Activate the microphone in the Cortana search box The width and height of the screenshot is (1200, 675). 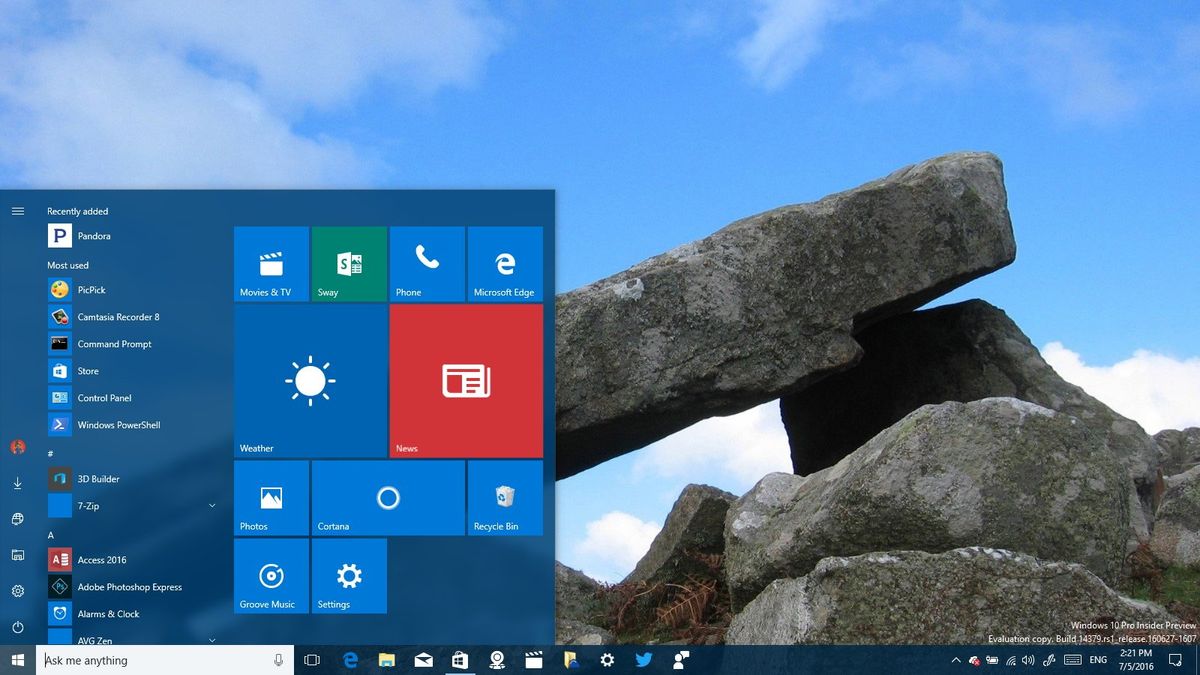pyautogui.click(x=277, y=660)
